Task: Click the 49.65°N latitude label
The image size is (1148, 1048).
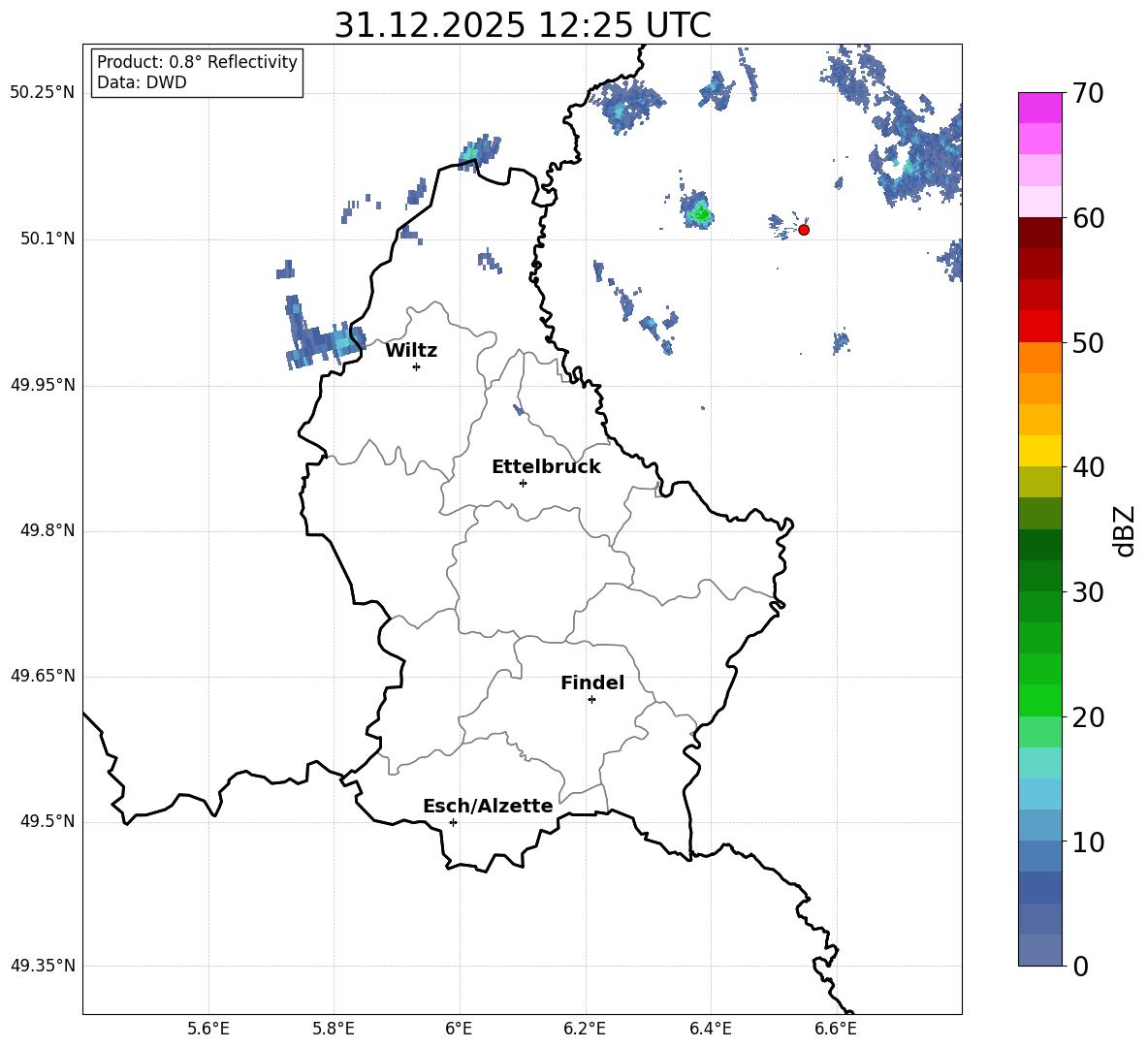Action: 43,675
